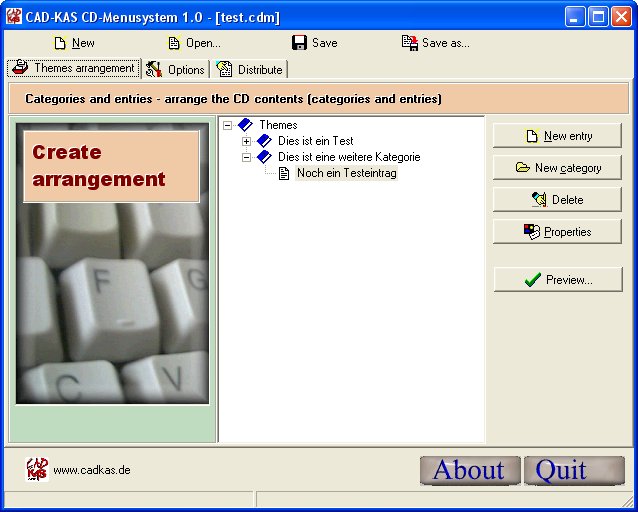Open Properties for the selected entry
Image resolution: width=638 pixels, height=512 pixels.
click(x=557, y=232)
